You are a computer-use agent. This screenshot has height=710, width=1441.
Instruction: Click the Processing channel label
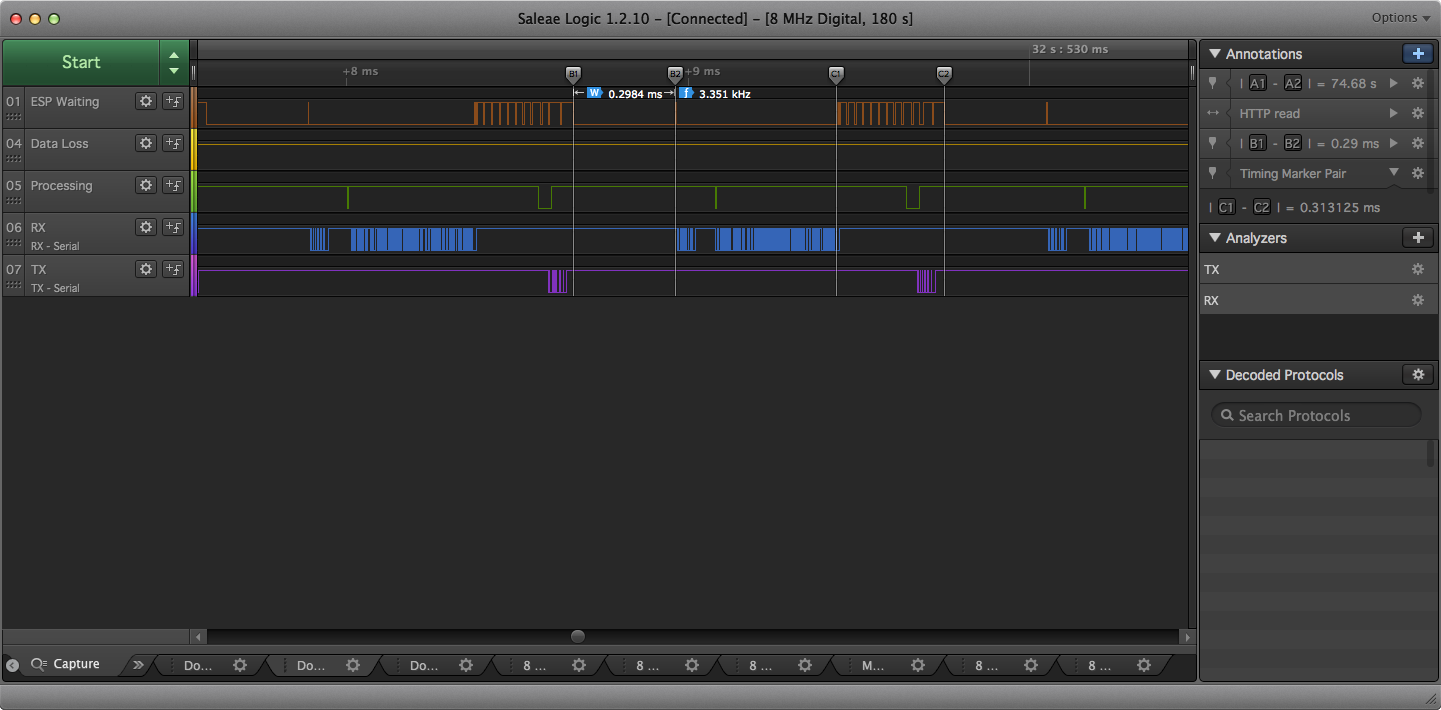(x=61, y=186)
